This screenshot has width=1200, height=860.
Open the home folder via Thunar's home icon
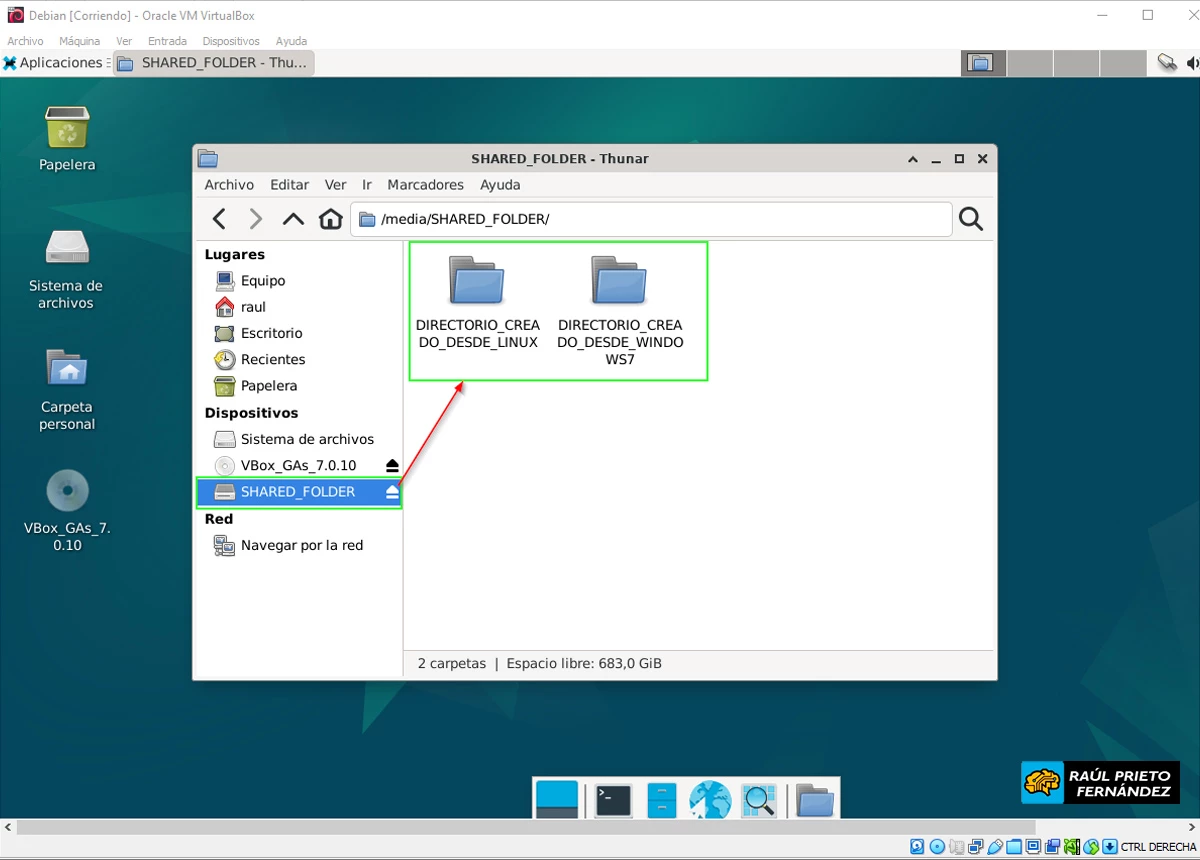click(330, 218)
